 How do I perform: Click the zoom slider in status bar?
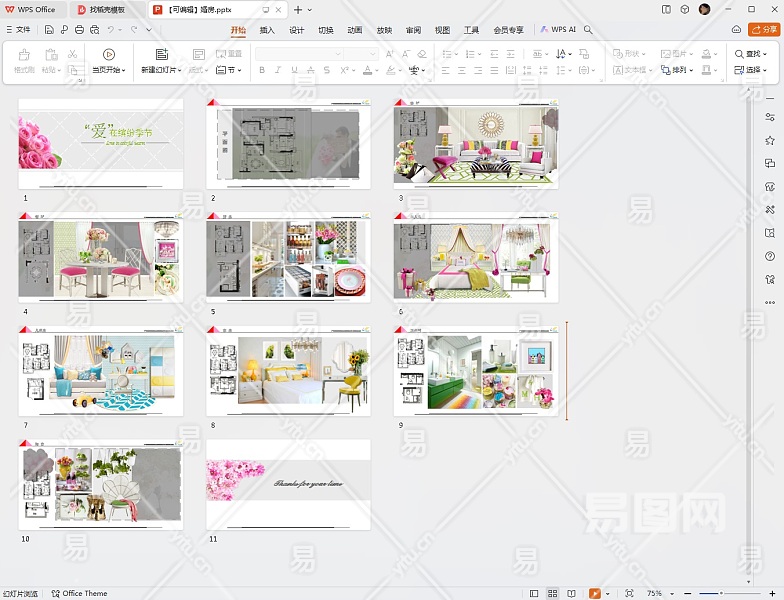[x=720, y=593]
